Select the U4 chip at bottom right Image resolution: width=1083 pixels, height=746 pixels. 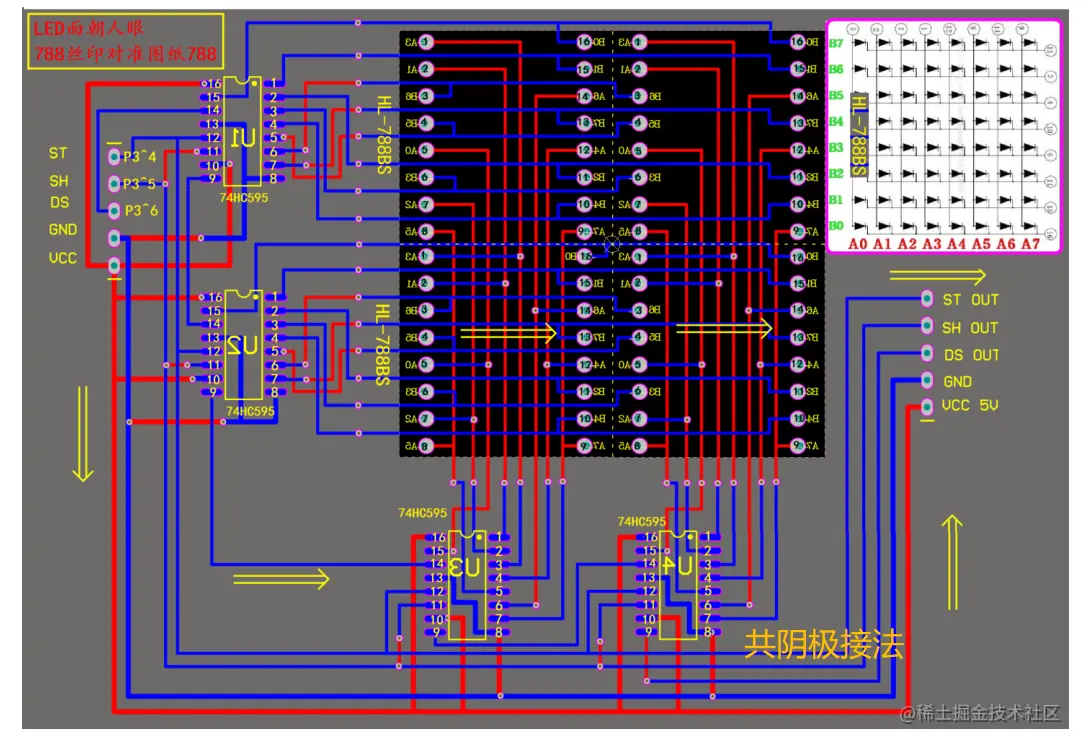[678, 585]
